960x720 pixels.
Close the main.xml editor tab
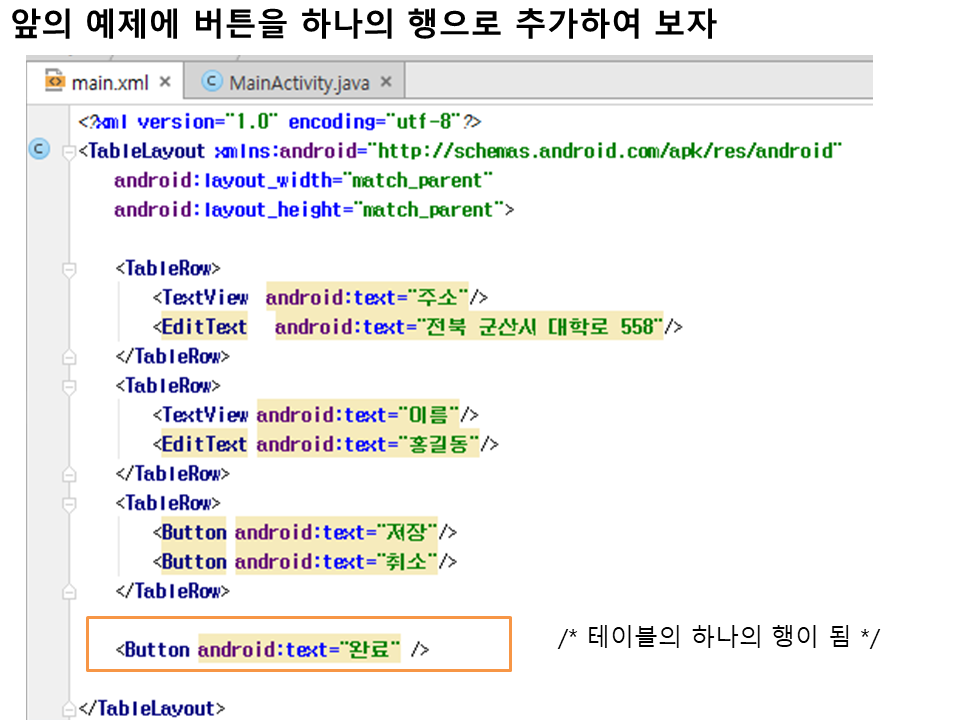165,82
